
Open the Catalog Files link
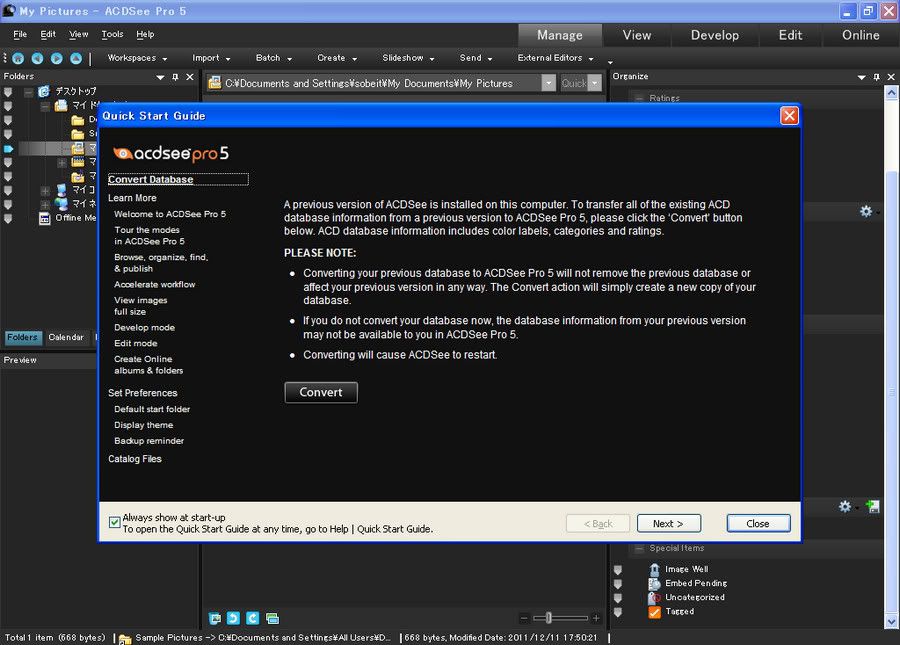[x=135, y=459]
